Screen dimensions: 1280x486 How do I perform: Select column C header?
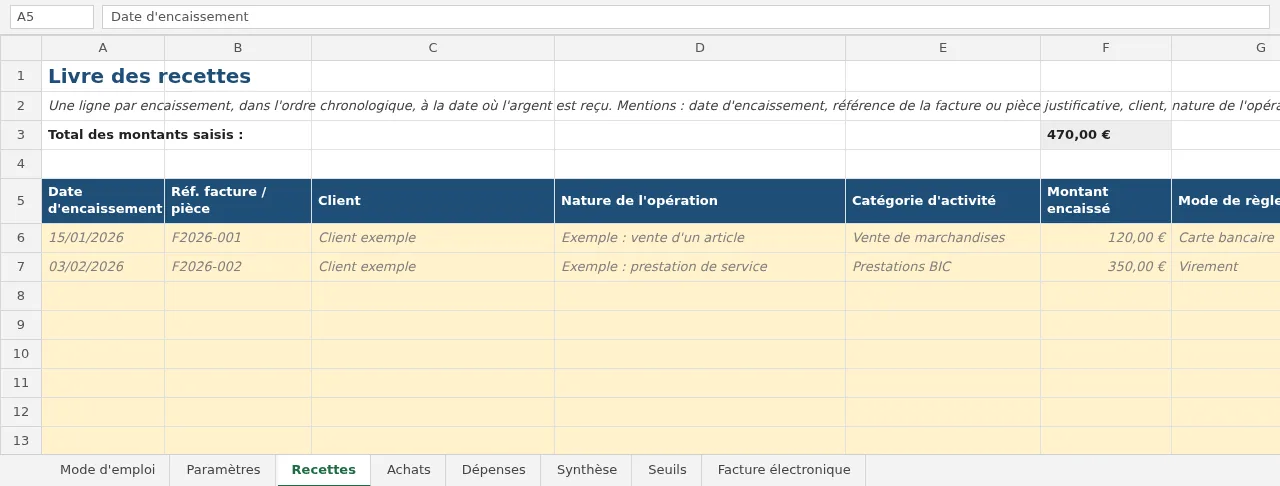[x=433, y=48]
